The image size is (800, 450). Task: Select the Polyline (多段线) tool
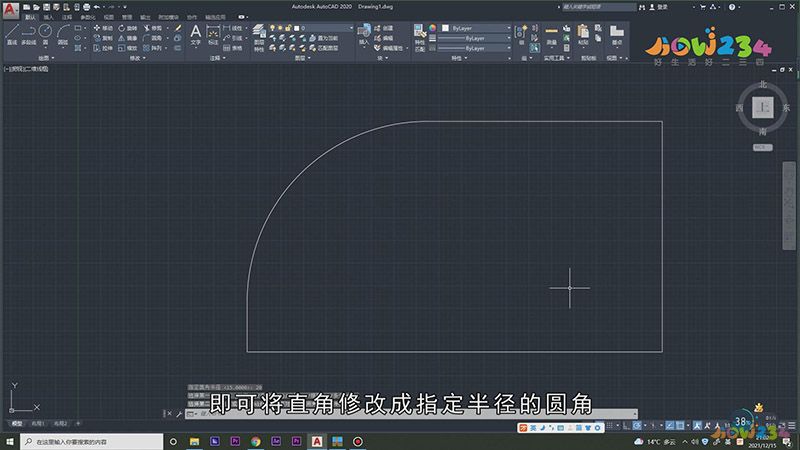click(x=29, y=35)
